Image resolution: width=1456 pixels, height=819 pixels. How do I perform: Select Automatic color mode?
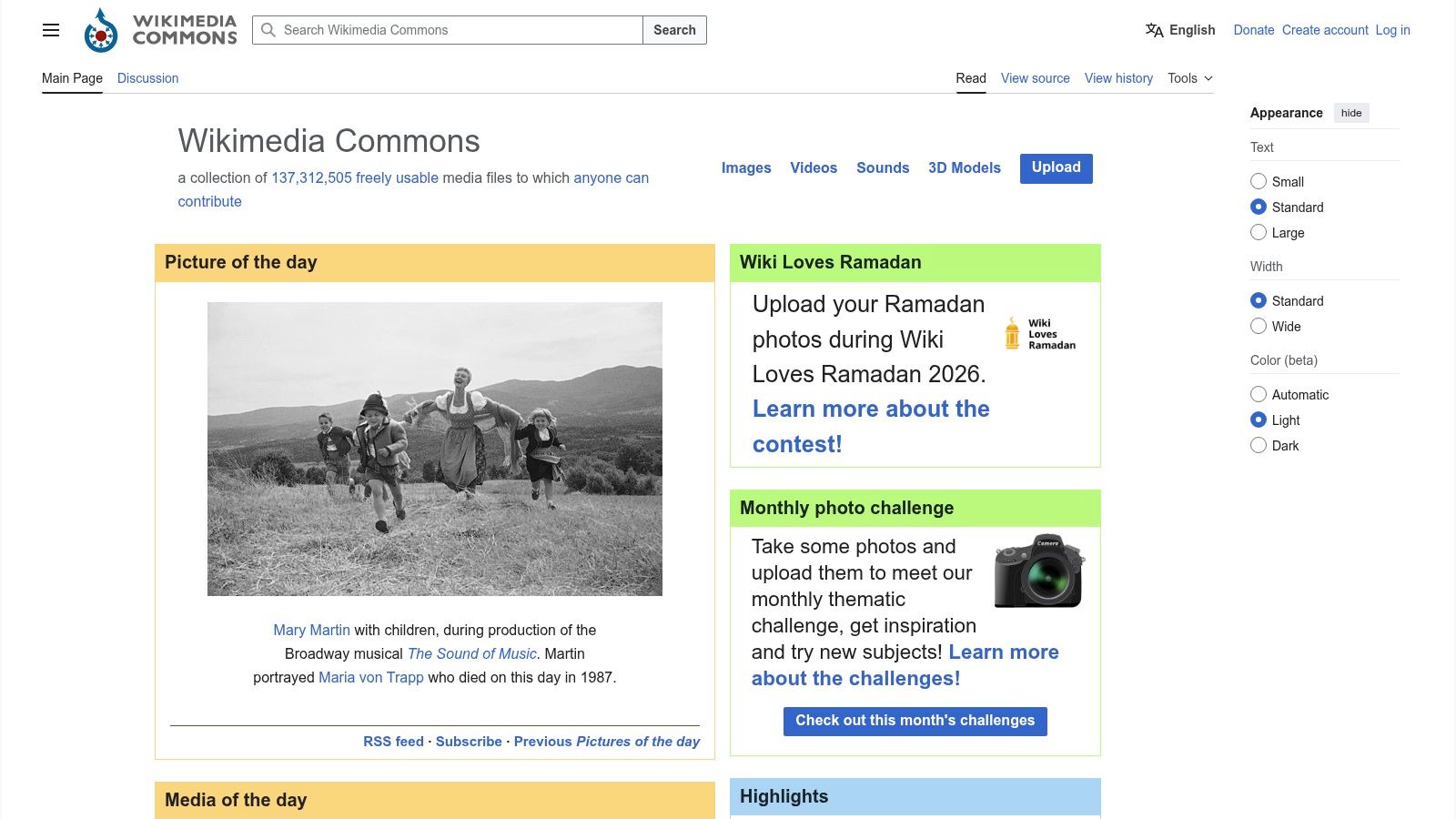click(x=1259, y=394)
